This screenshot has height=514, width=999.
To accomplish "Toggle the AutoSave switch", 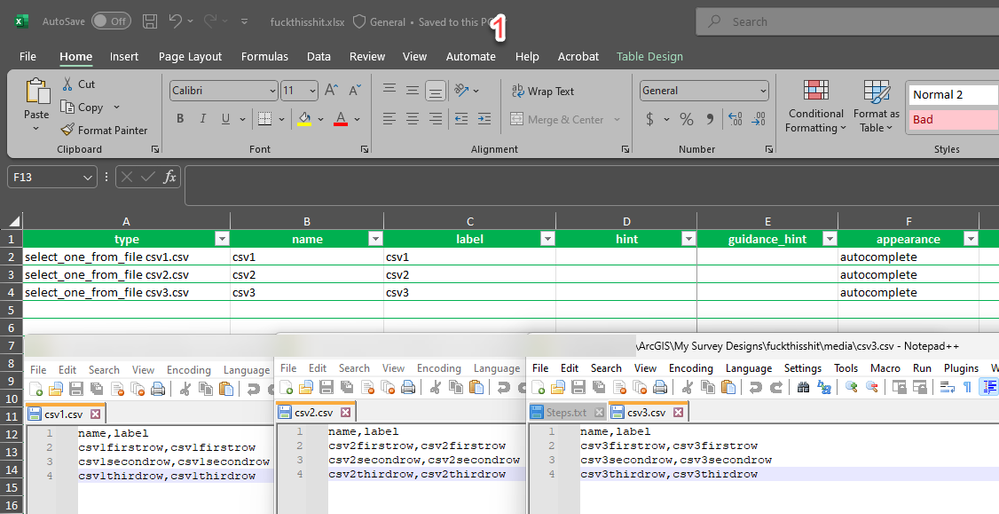I will (x=111, y=21).
